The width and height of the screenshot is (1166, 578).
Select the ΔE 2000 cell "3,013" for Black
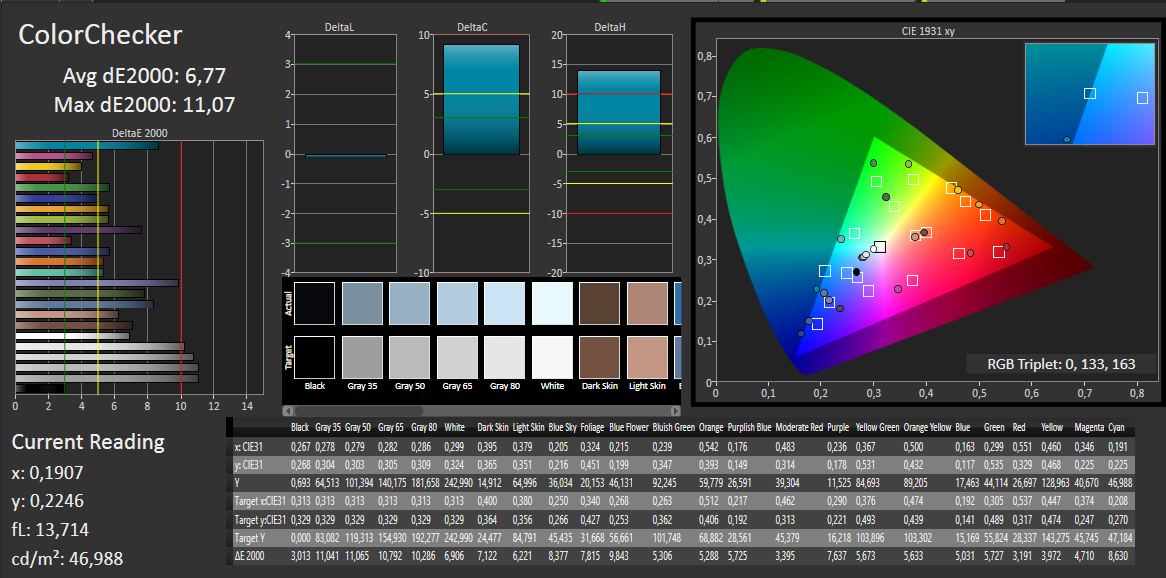[302, 555]
